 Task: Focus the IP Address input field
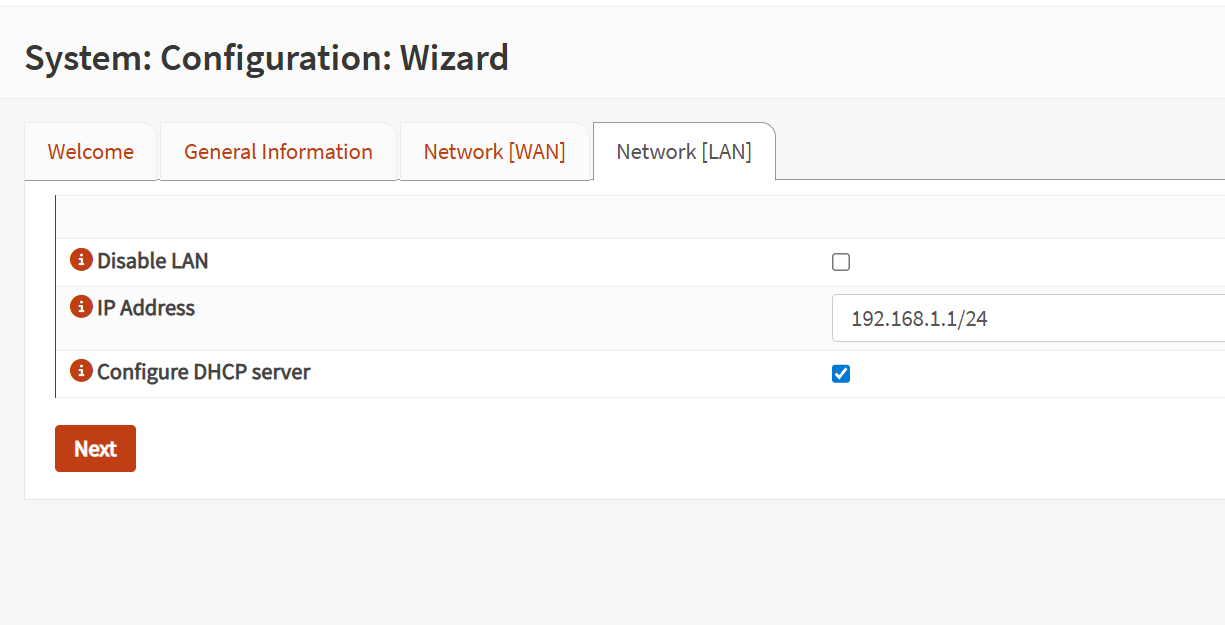point(1028,319)
